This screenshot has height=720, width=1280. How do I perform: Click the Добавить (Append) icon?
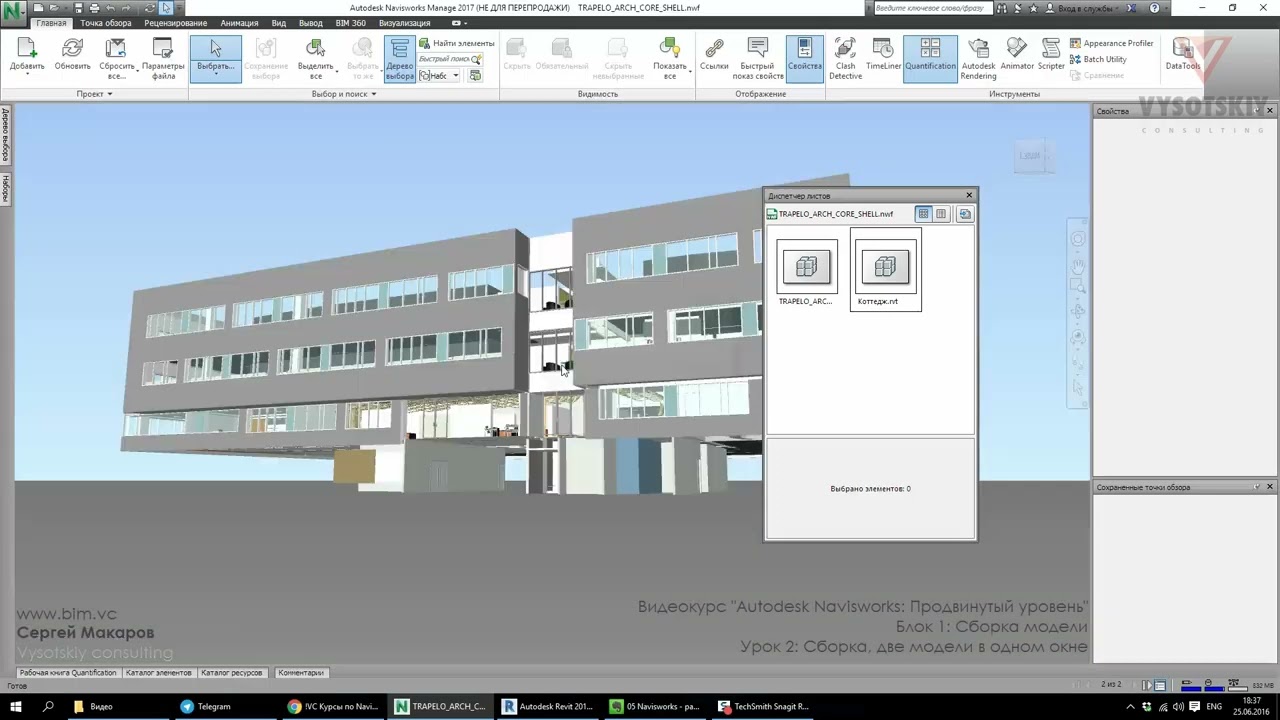click(27, 48)
